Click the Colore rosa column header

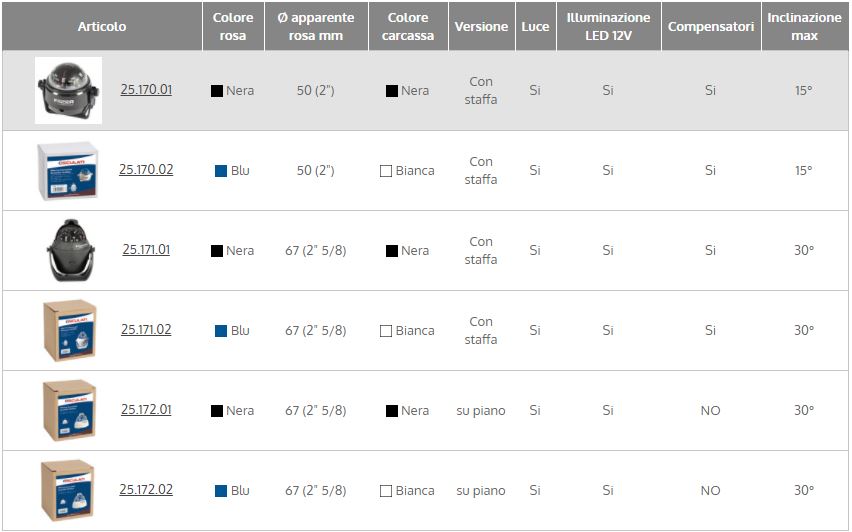pos(233,27)
